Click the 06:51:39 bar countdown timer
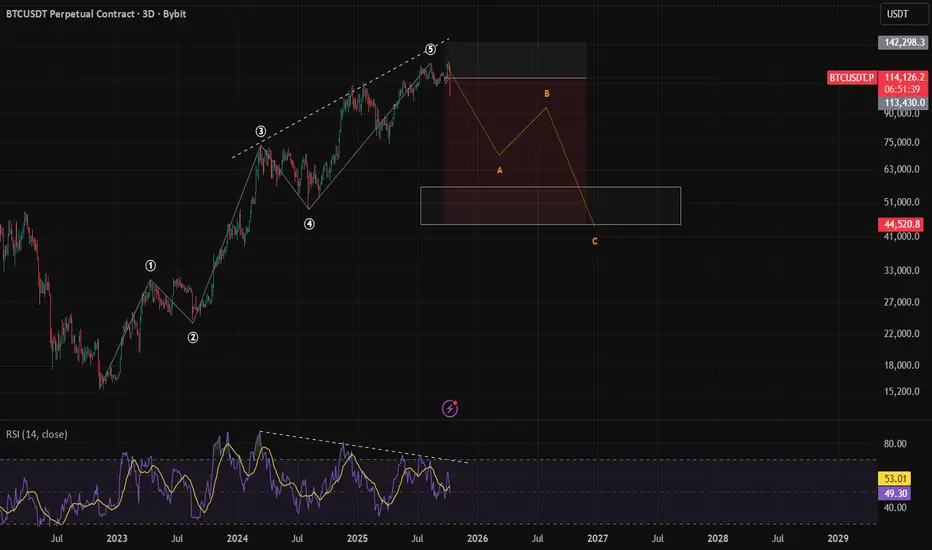Image resolution: width=932 pixels, height=550 pixels. 903,89
